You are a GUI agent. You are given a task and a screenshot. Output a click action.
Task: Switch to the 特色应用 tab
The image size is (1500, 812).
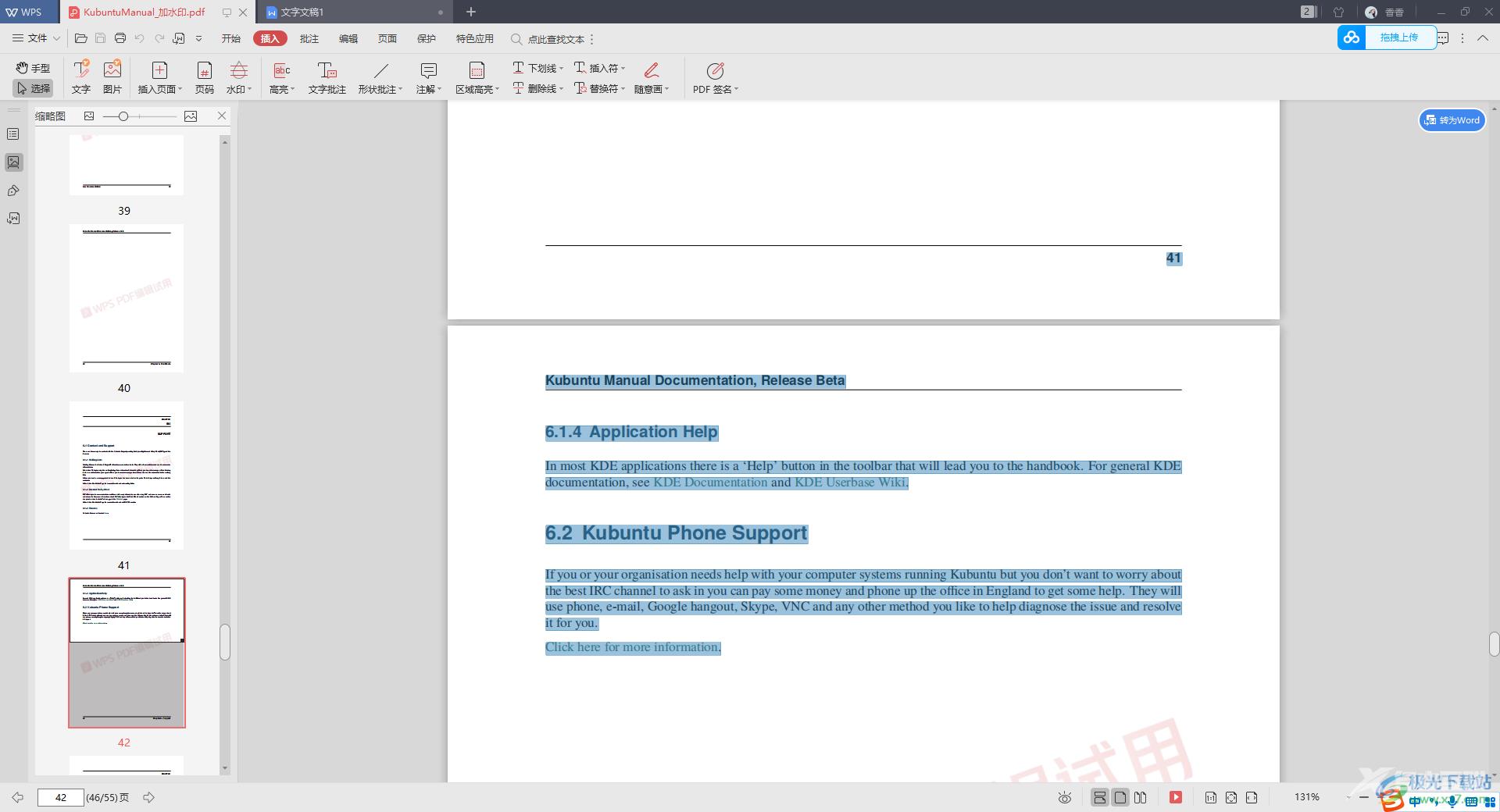coord(475,38)
